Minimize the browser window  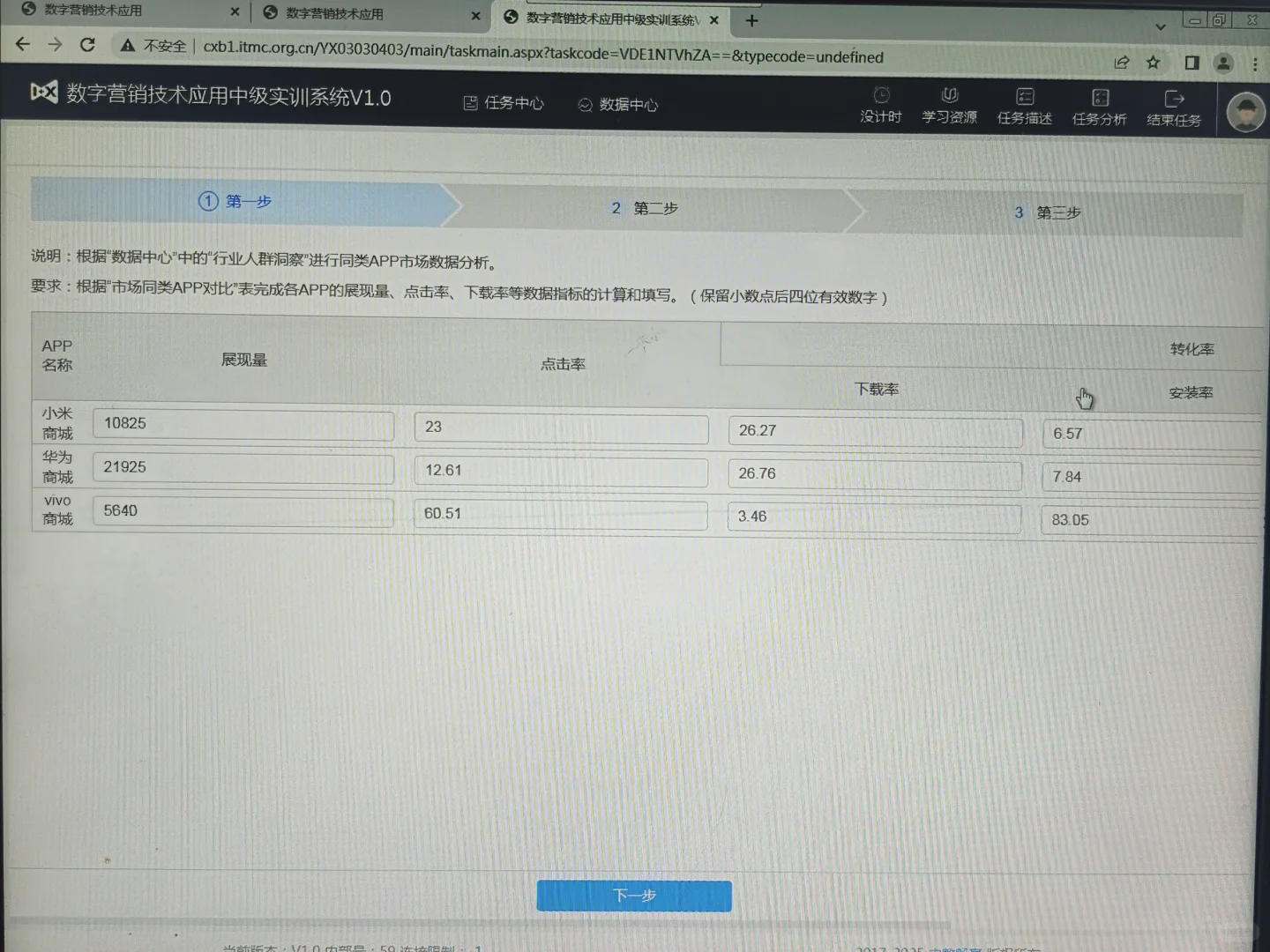[x=1194, y=19]
